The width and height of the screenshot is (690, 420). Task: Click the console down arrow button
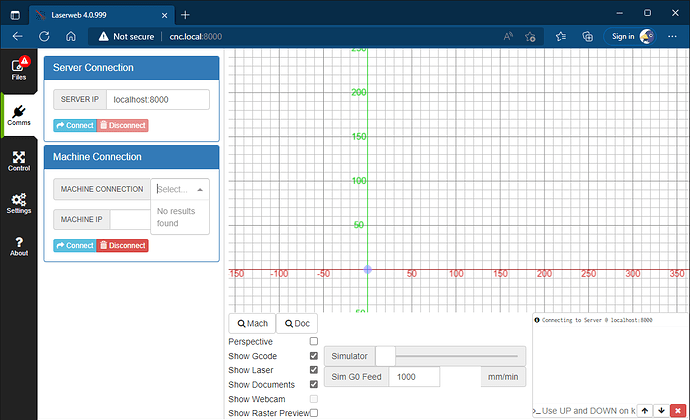pos(660,411)
